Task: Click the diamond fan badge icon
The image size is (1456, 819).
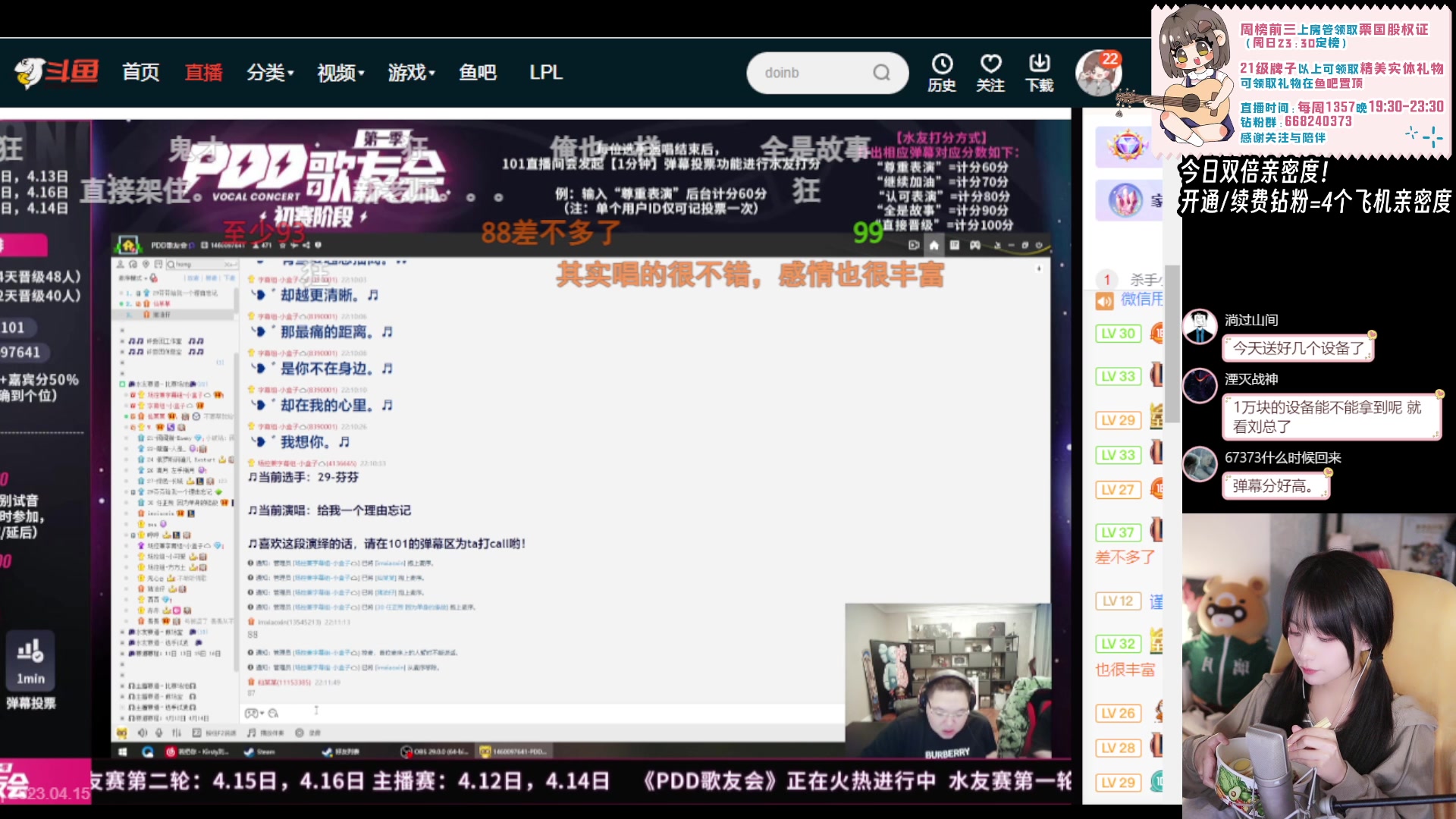Action: pos(1128,145)
